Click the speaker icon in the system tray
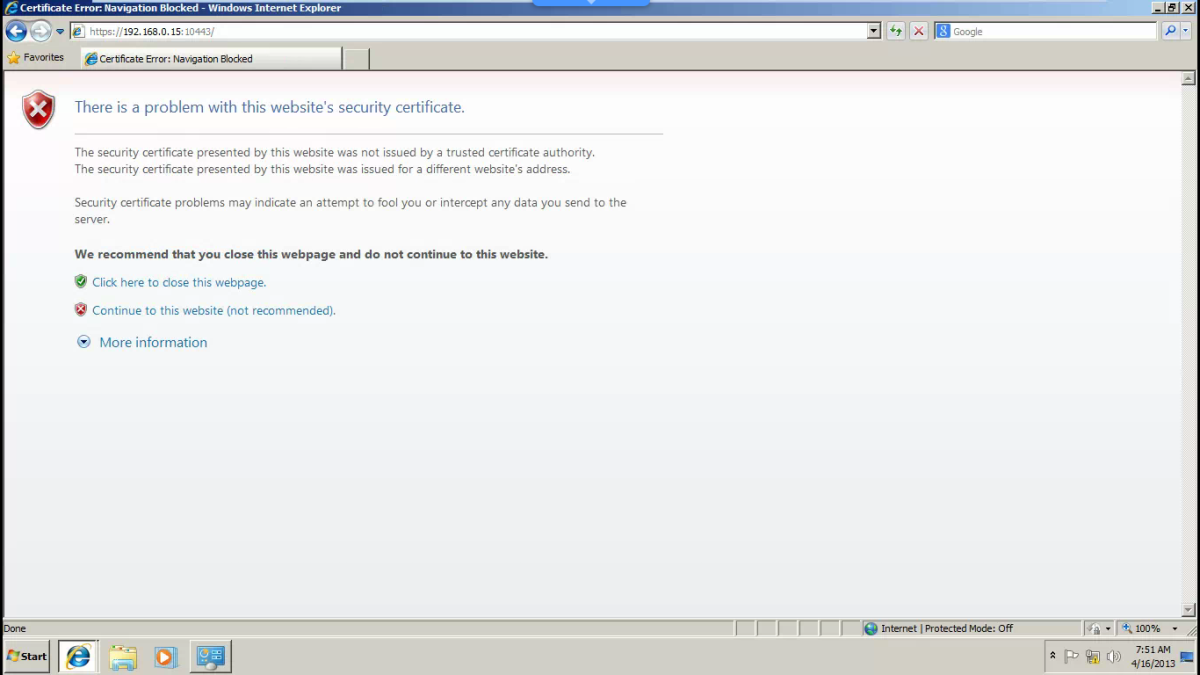The height and width of the screenshot is (675, 1200). 1113,656
